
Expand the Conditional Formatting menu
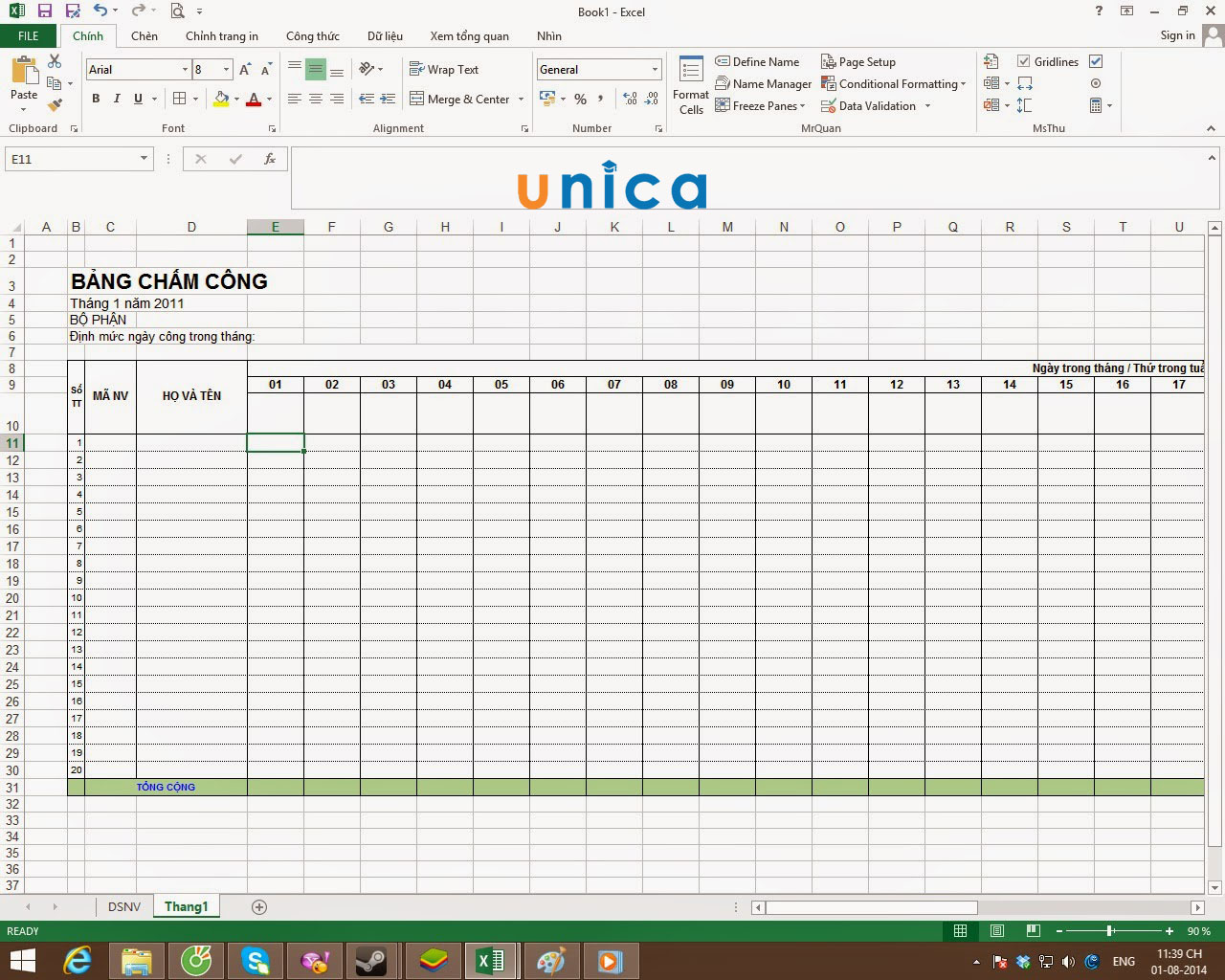pos(894,83)
